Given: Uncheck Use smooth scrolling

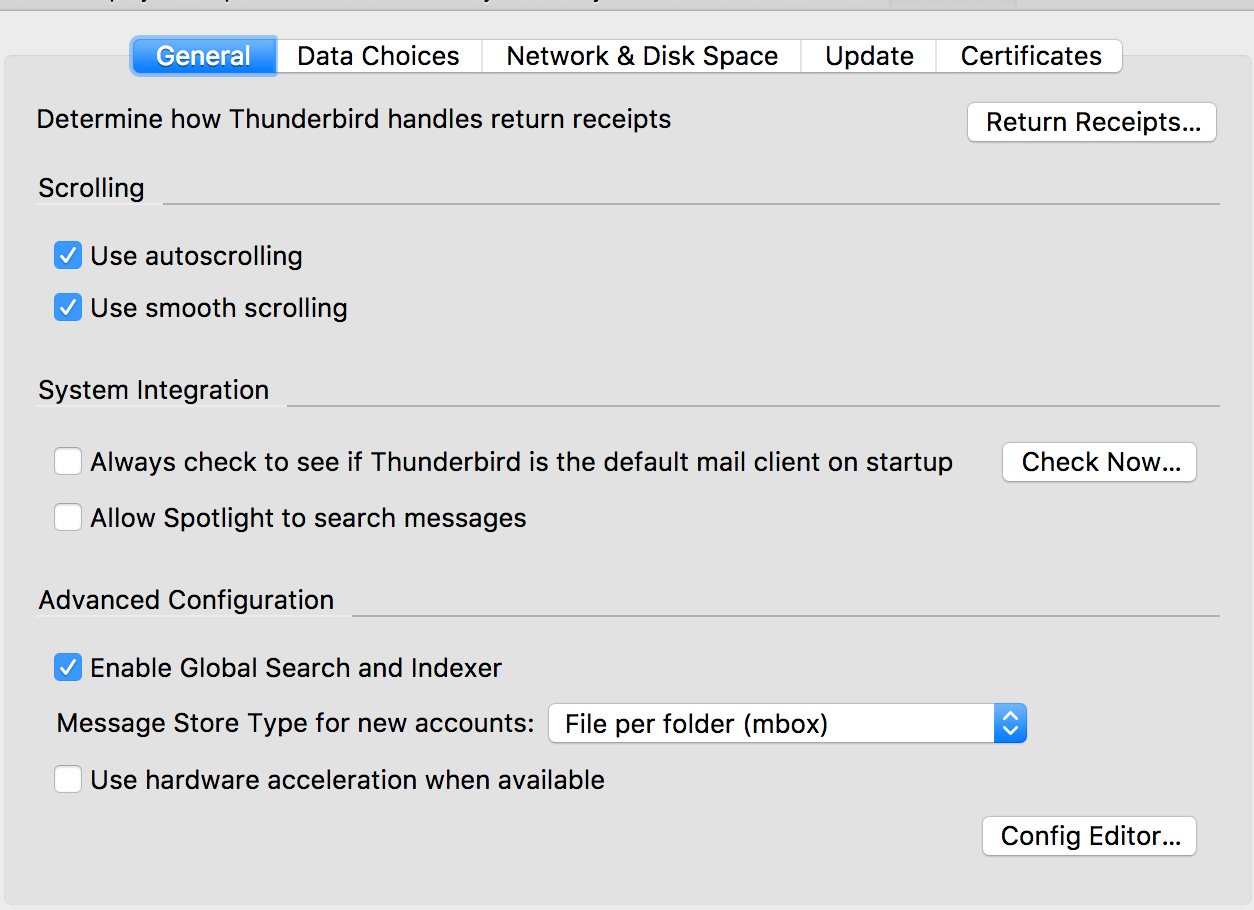Looking at the screenshot, I should click(68, 308).
